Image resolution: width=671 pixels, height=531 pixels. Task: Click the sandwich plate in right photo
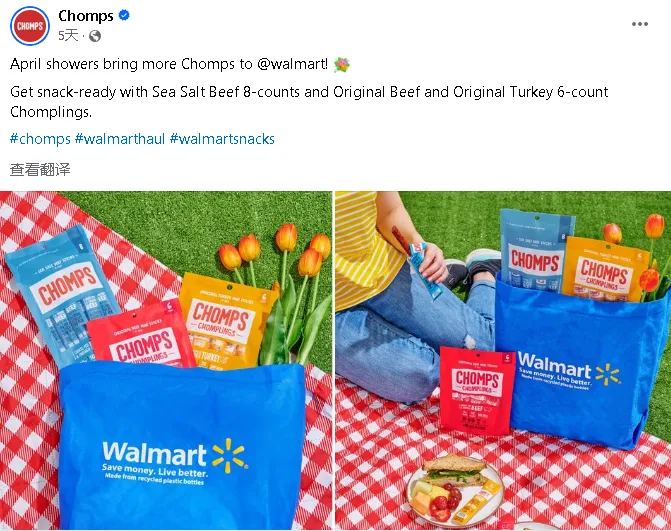pos(454,491)
